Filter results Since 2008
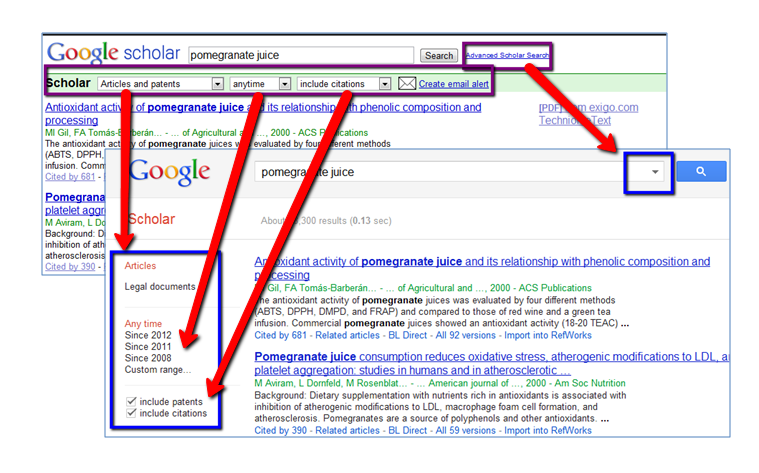This screenshot has width=759, height=473. pyautogui.click(x=148, y=358)
